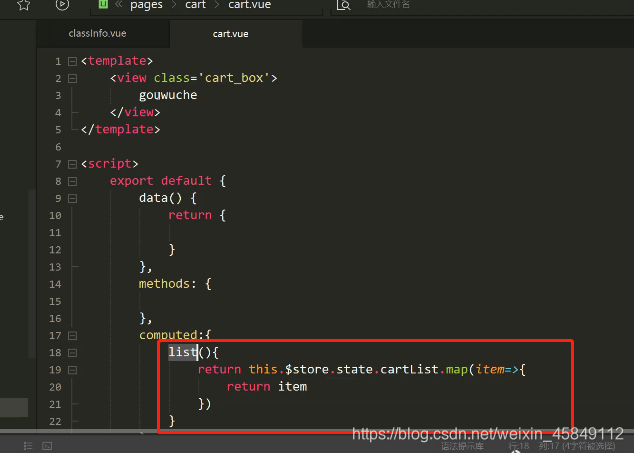The width and height of the screenshot is (634, 453).
Task: Collapse the <script> block on line 7
Action: (x=72, y=164)
